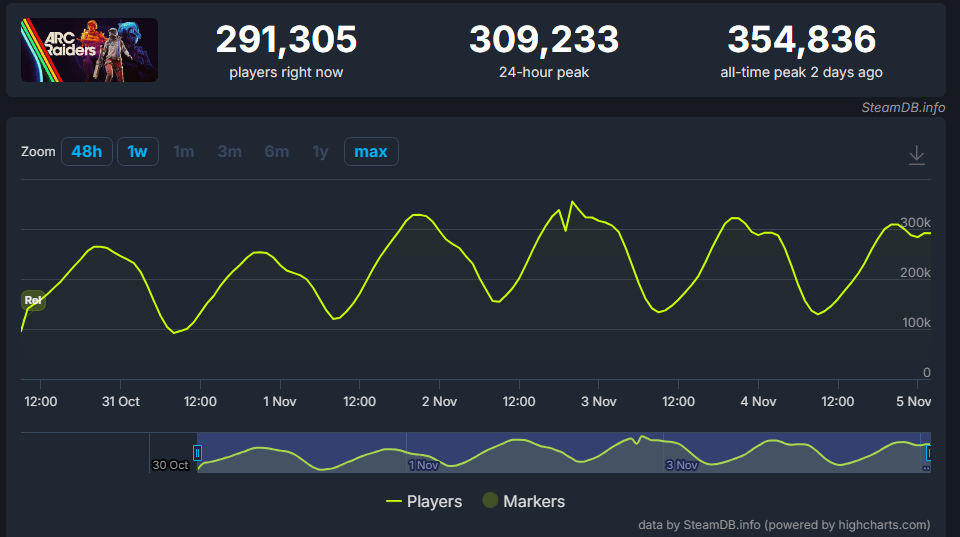Switch zoom to max range
The height and width of the screenshot is (537, 960).
(371, 152)
